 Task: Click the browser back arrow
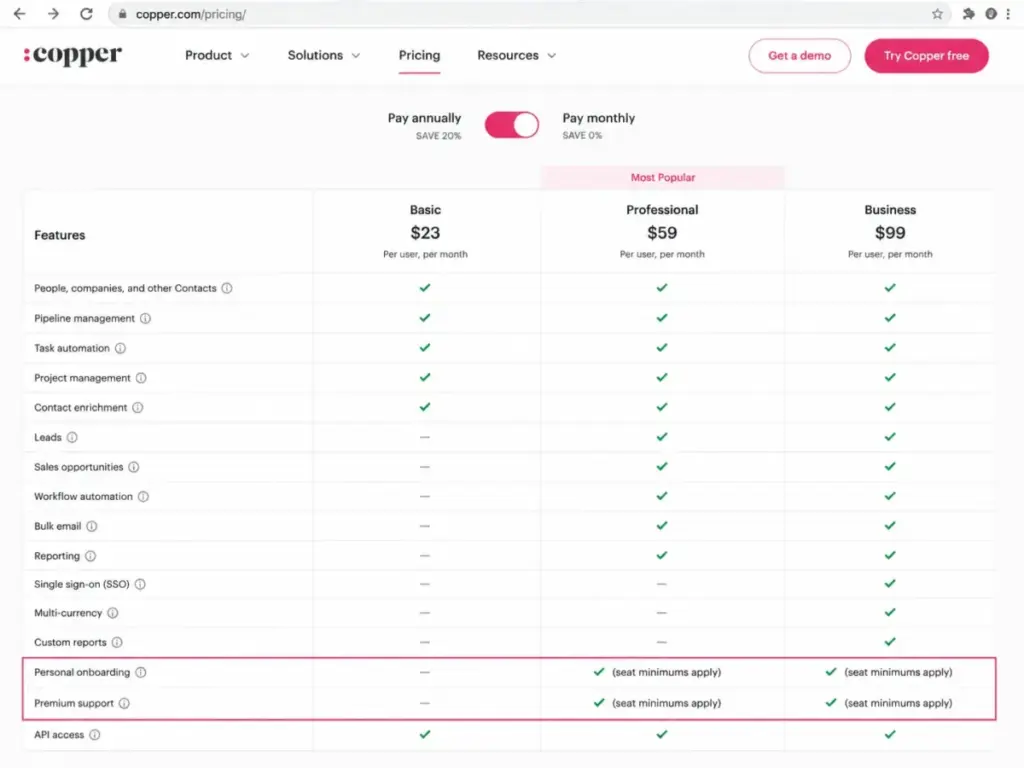(20, 14)
